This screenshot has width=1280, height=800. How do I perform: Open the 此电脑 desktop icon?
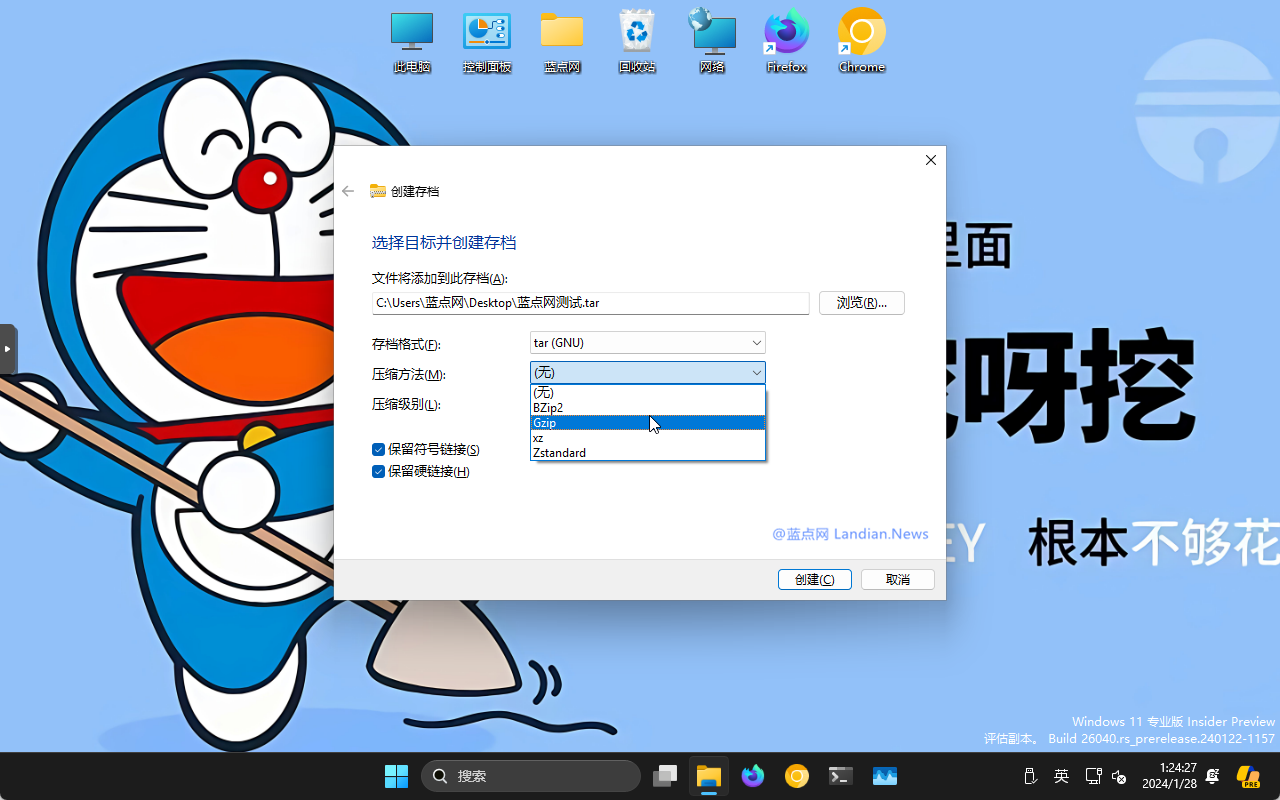pyautogui.click(x=412, y=42)
